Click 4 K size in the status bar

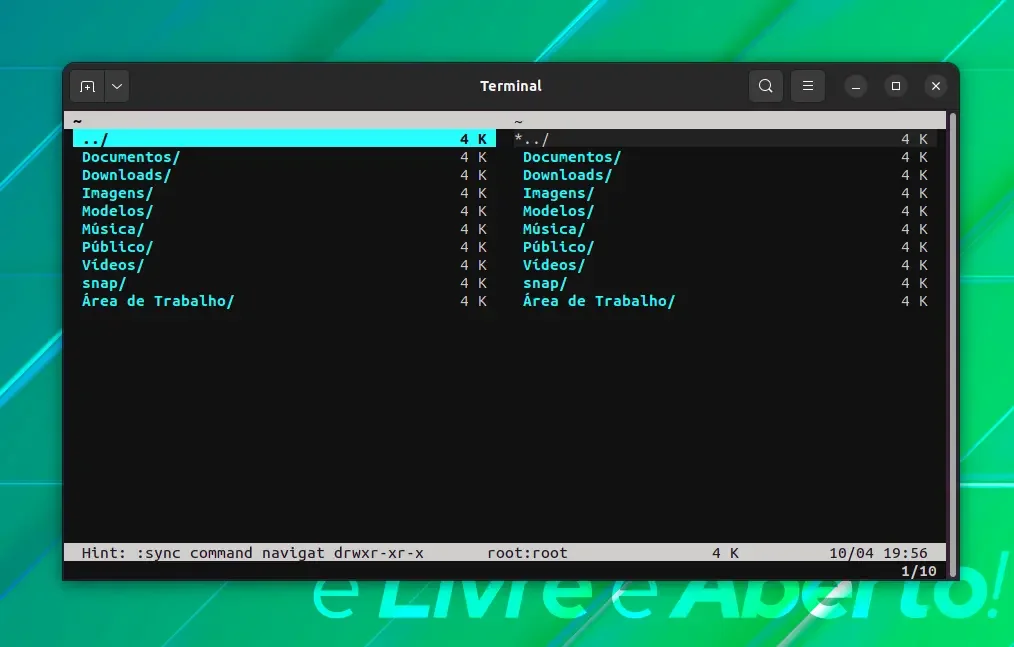[x=725, y=553]
